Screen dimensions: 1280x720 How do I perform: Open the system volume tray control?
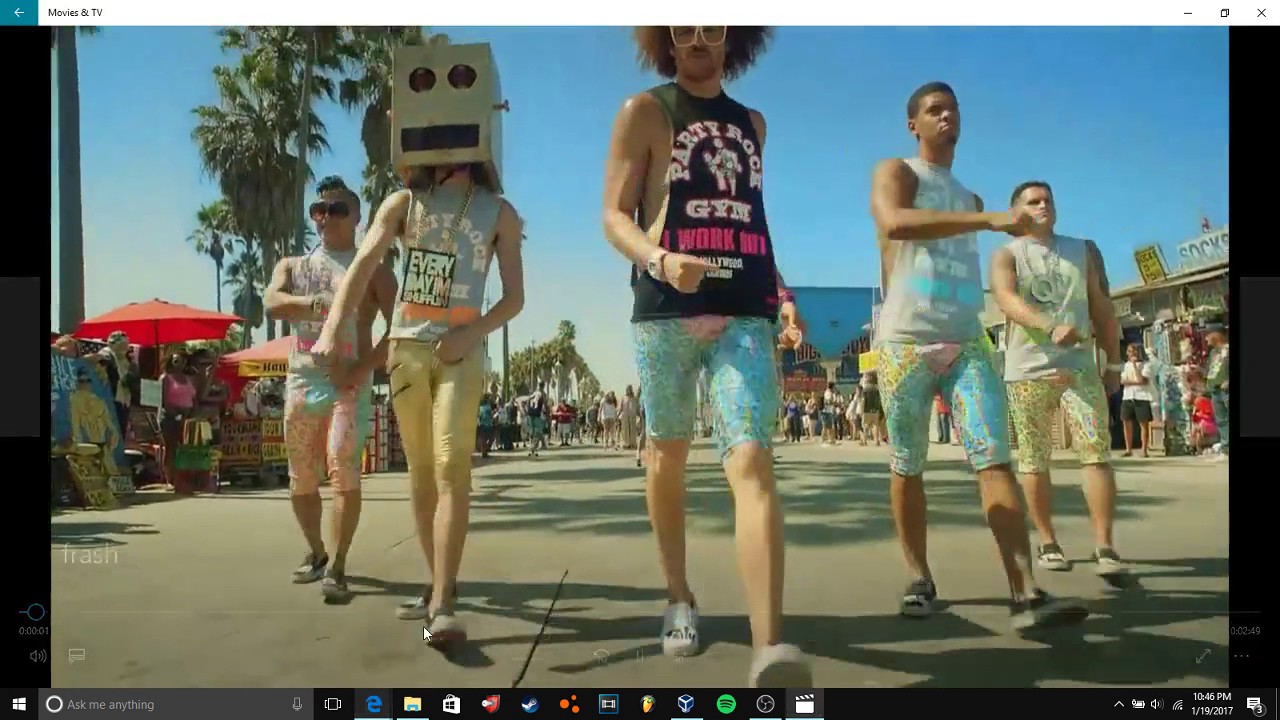click(1157, 704)
